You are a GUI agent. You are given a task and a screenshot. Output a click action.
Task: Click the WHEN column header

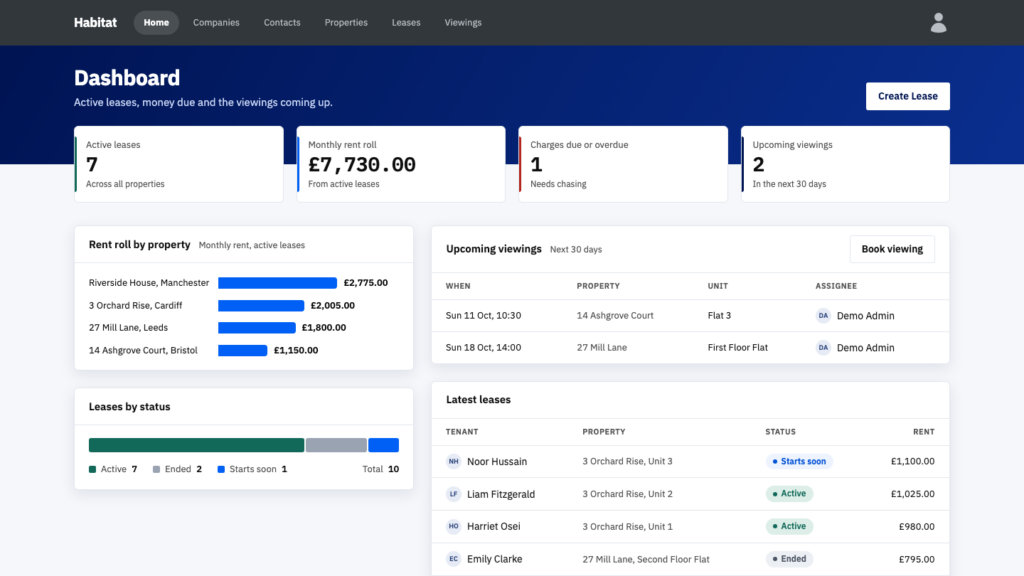pyautogui.click(x=458, y=286)
